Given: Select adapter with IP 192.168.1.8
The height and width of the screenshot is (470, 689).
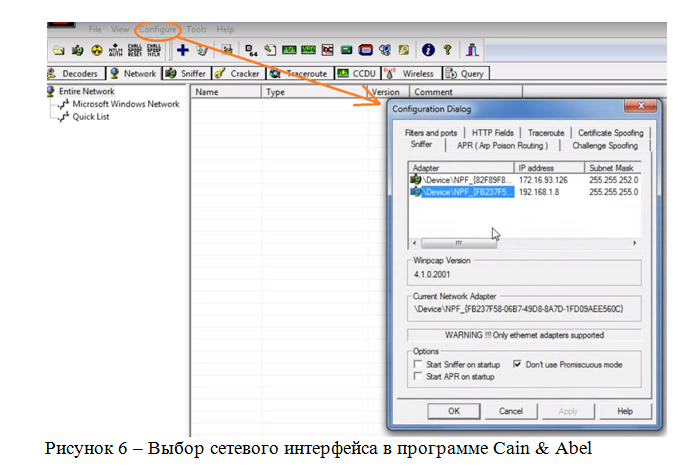Looking at the screenshot, I should pyautogui.click(x=525, y=192).
